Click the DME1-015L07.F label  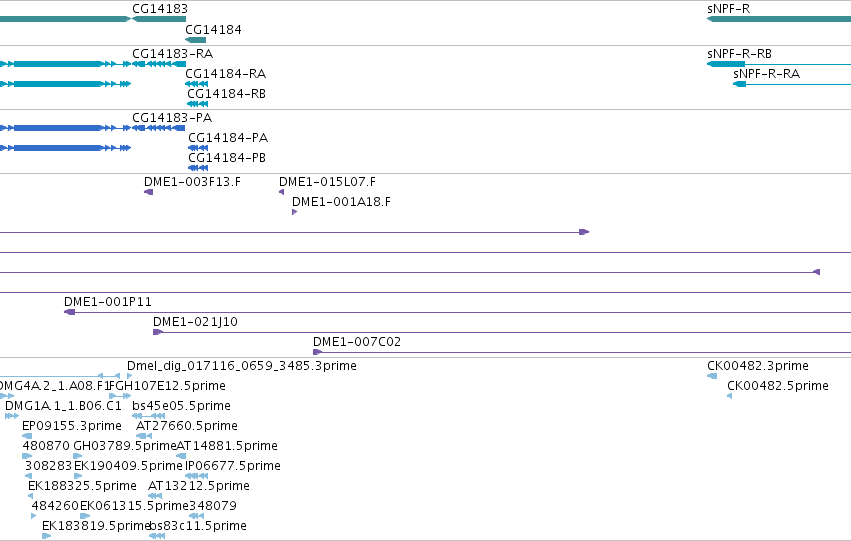click(x=327, y=182)
